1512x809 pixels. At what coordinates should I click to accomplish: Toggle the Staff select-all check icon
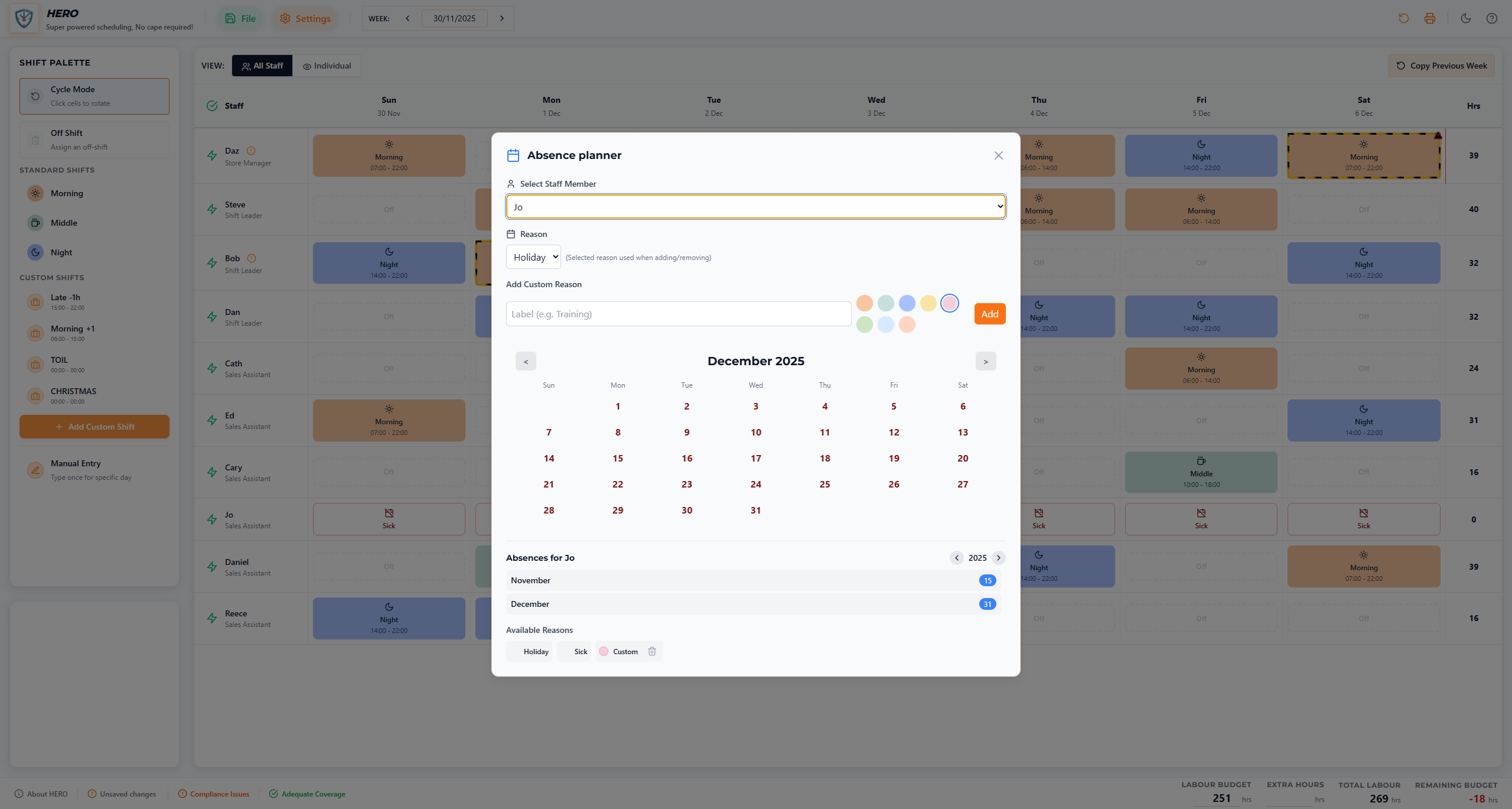212,106
